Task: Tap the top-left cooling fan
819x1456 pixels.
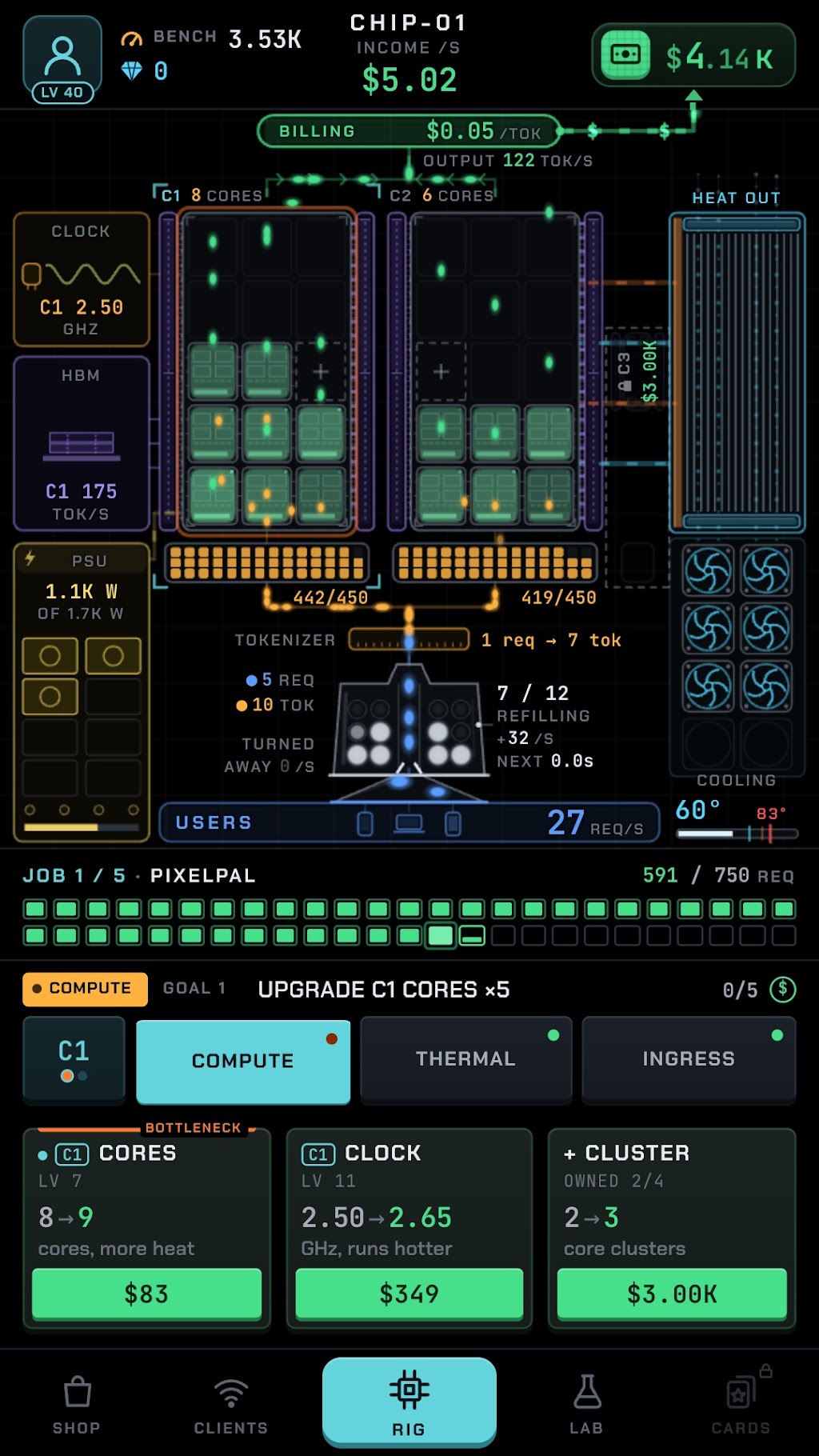Action: coord(708,570)
